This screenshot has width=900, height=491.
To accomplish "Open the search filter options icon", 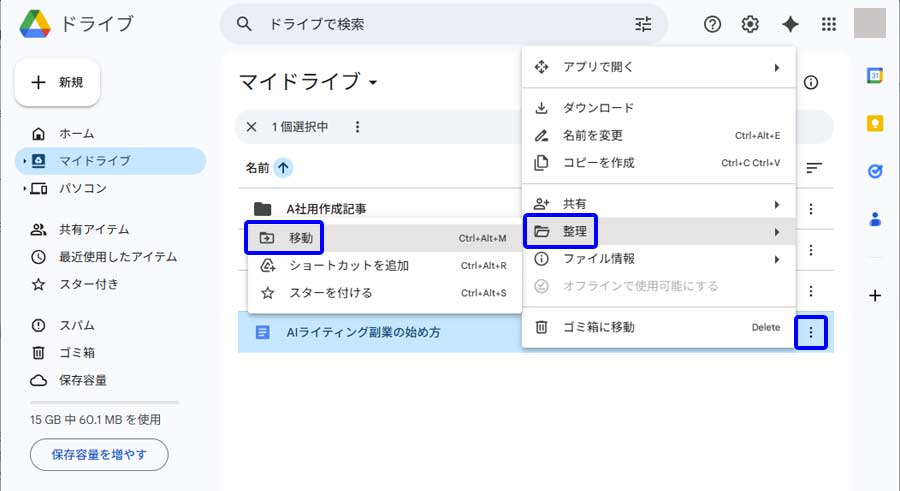I will click(x=643, y=25).
